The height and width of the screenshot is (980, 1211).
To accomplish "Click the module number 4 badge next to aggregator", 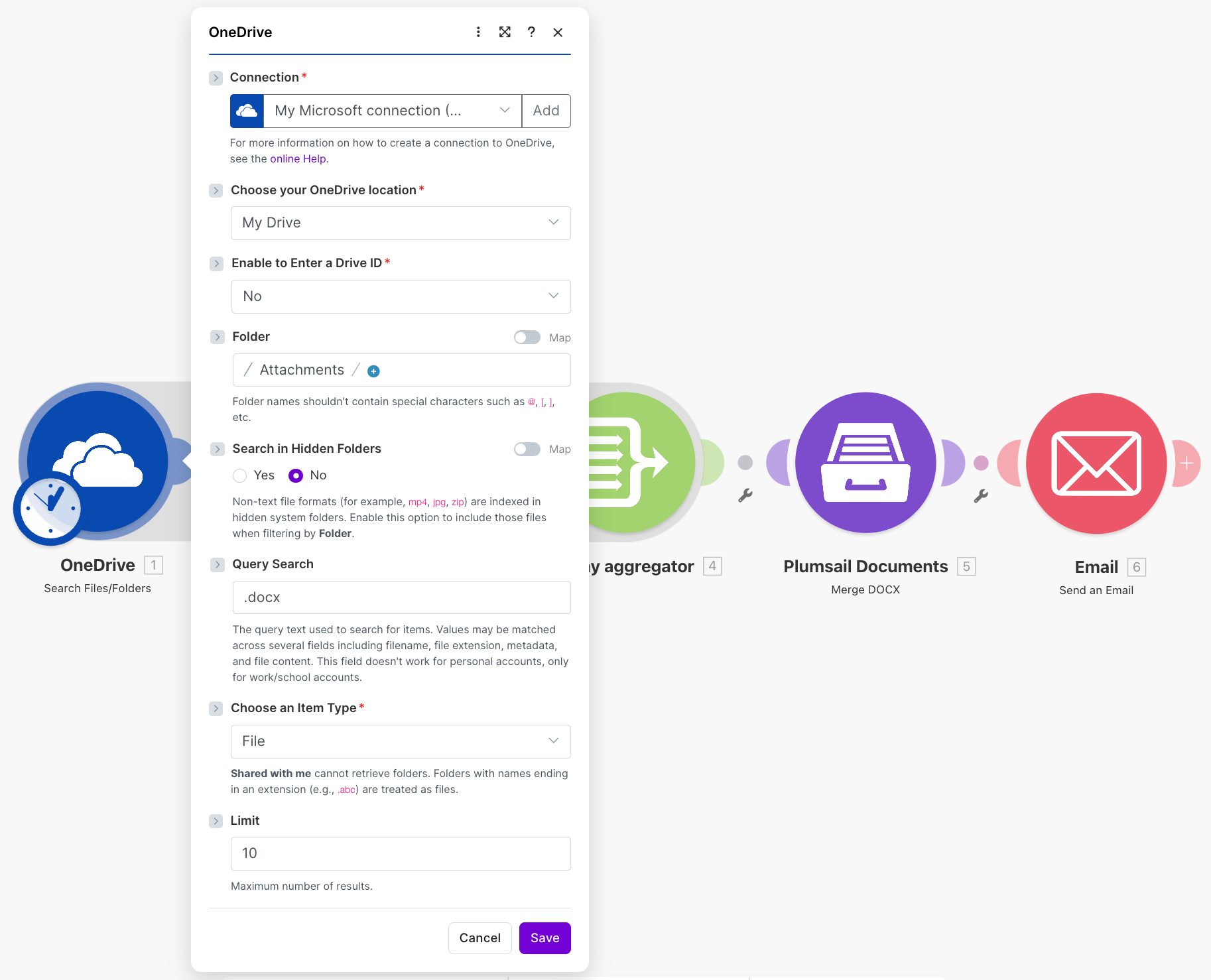I will pyautogui.click(x=712, y=566).
